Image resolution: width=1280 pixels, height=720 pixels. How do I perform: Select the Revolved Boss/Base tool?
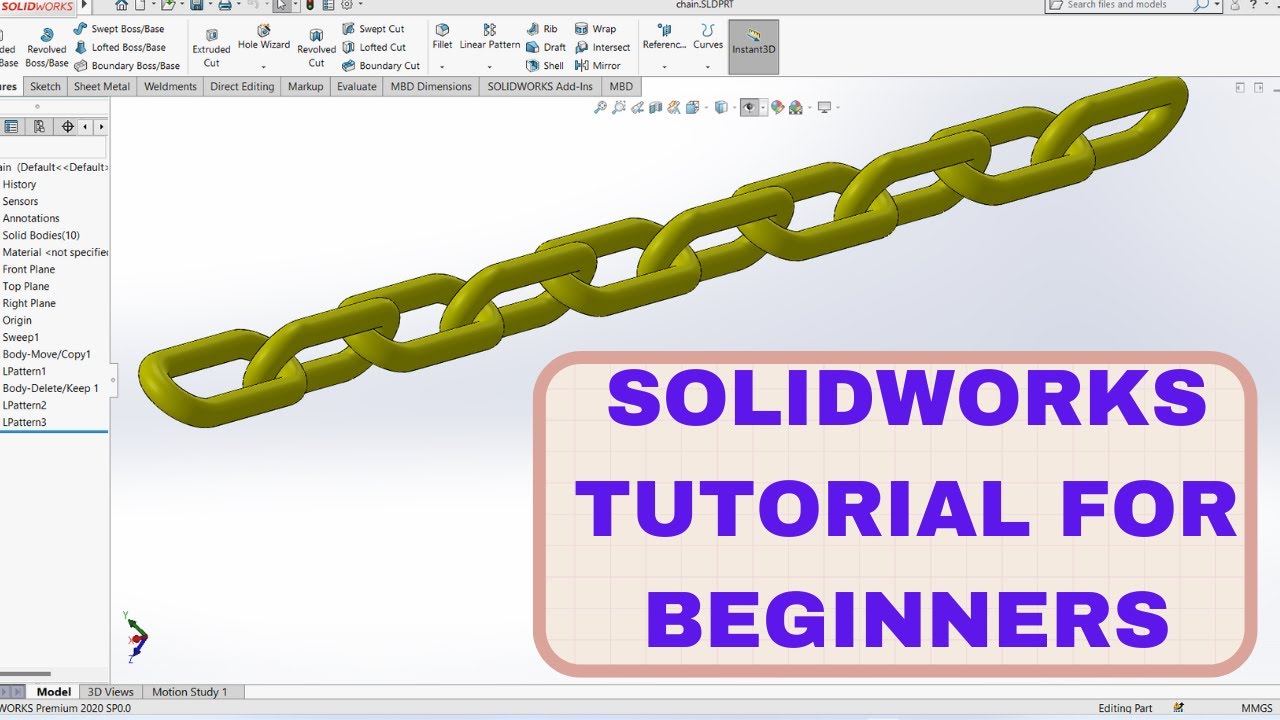(47, 48)
